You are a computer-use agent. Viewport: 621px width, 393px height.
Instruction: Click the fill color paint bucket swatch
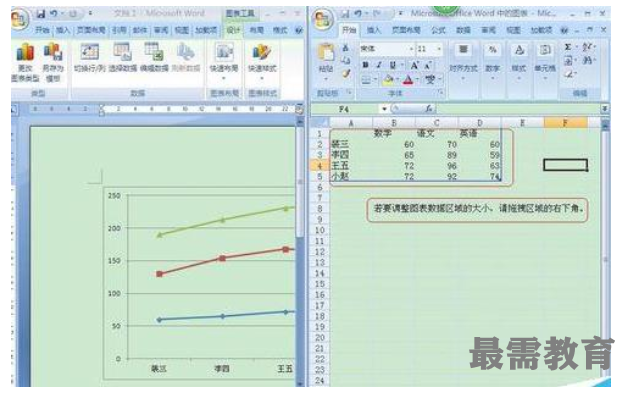[x=388, y=80]
